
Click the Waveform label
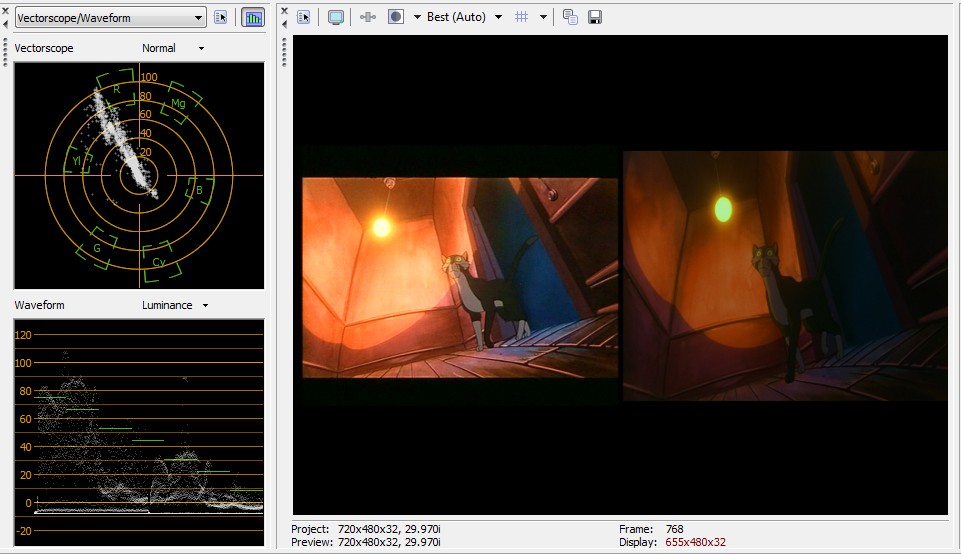[39, 305]
